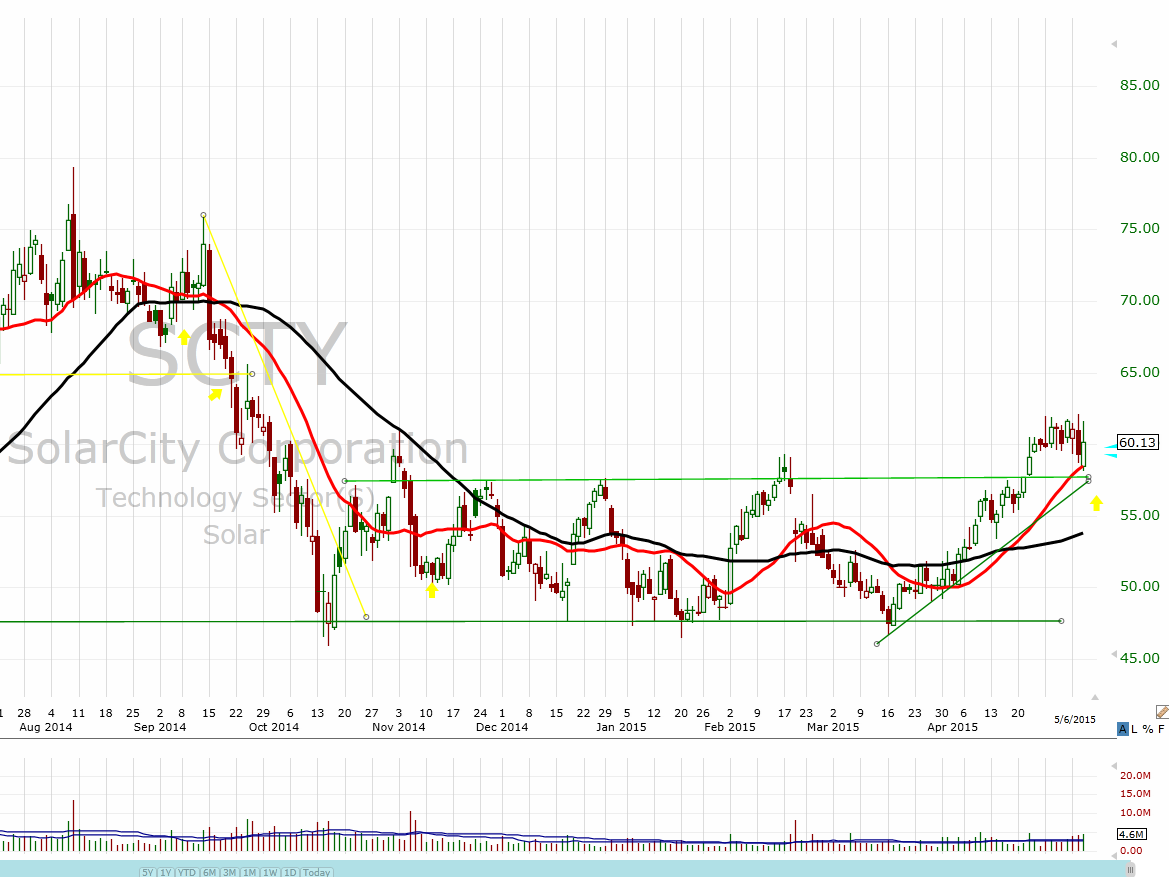Switch price axis to % scale
1169x877 pixels.
1147,729
